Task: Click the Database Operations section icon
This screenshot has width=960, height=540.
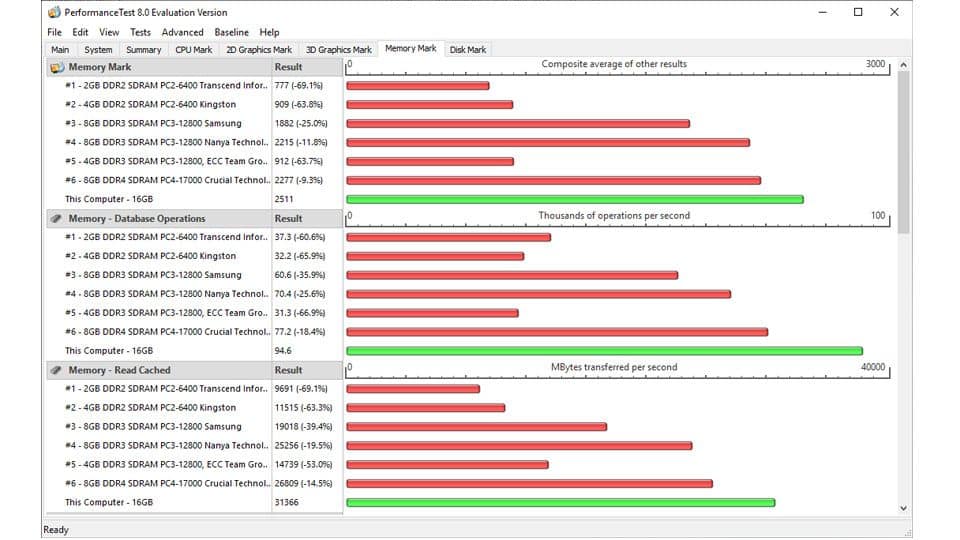Action: (56, 219)
